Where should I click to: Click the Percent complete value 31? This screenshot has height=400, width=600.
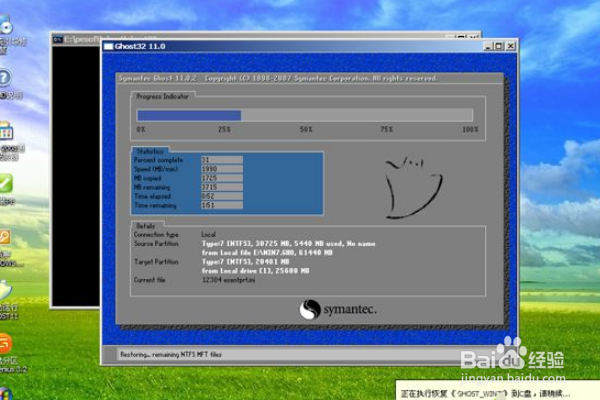pos(222,160)
